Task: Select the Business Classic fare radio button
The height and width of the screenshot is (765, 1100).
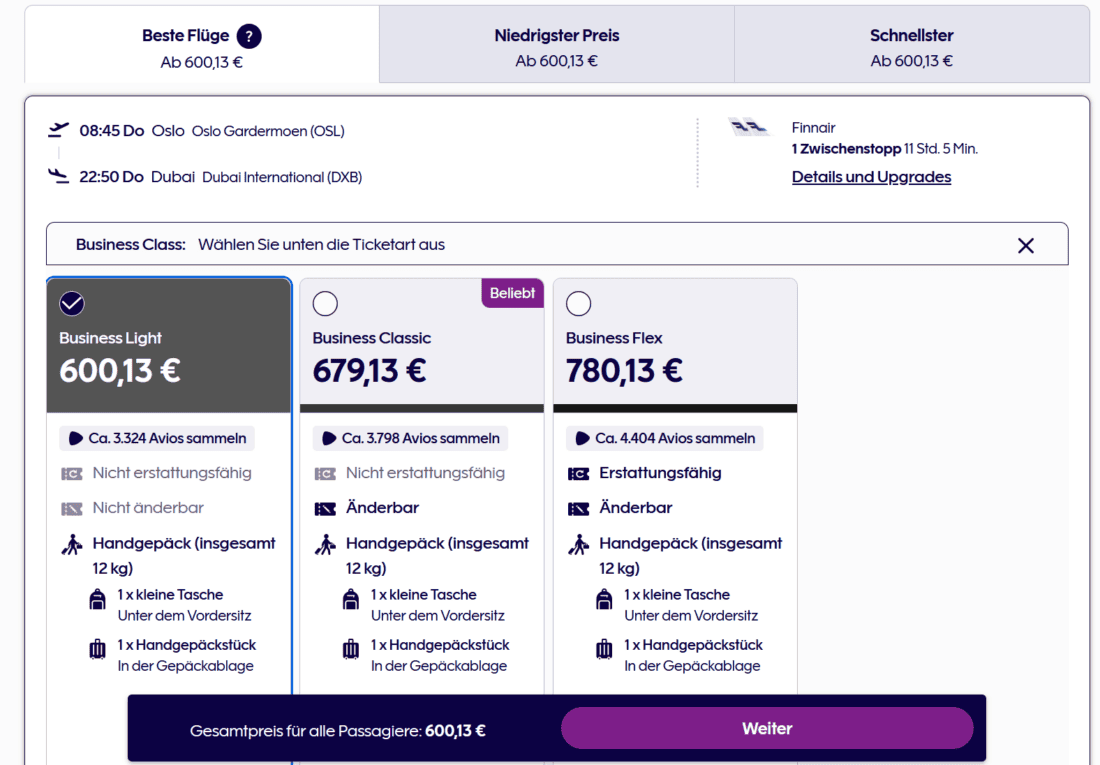Action: [x=325, y=303]
